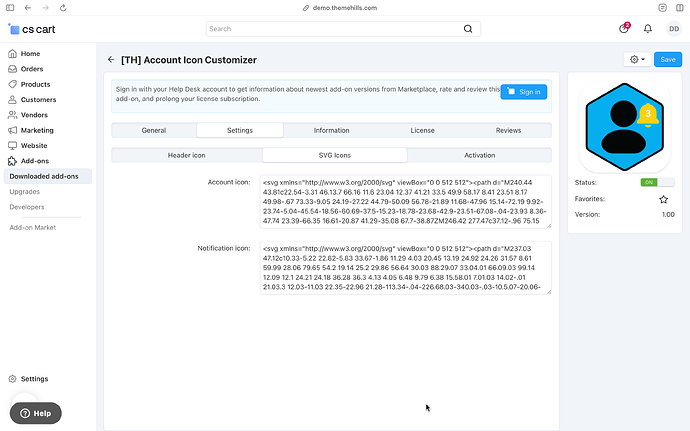
Task: Click the search magnifier icon
Action: click(x=468, y=29)
